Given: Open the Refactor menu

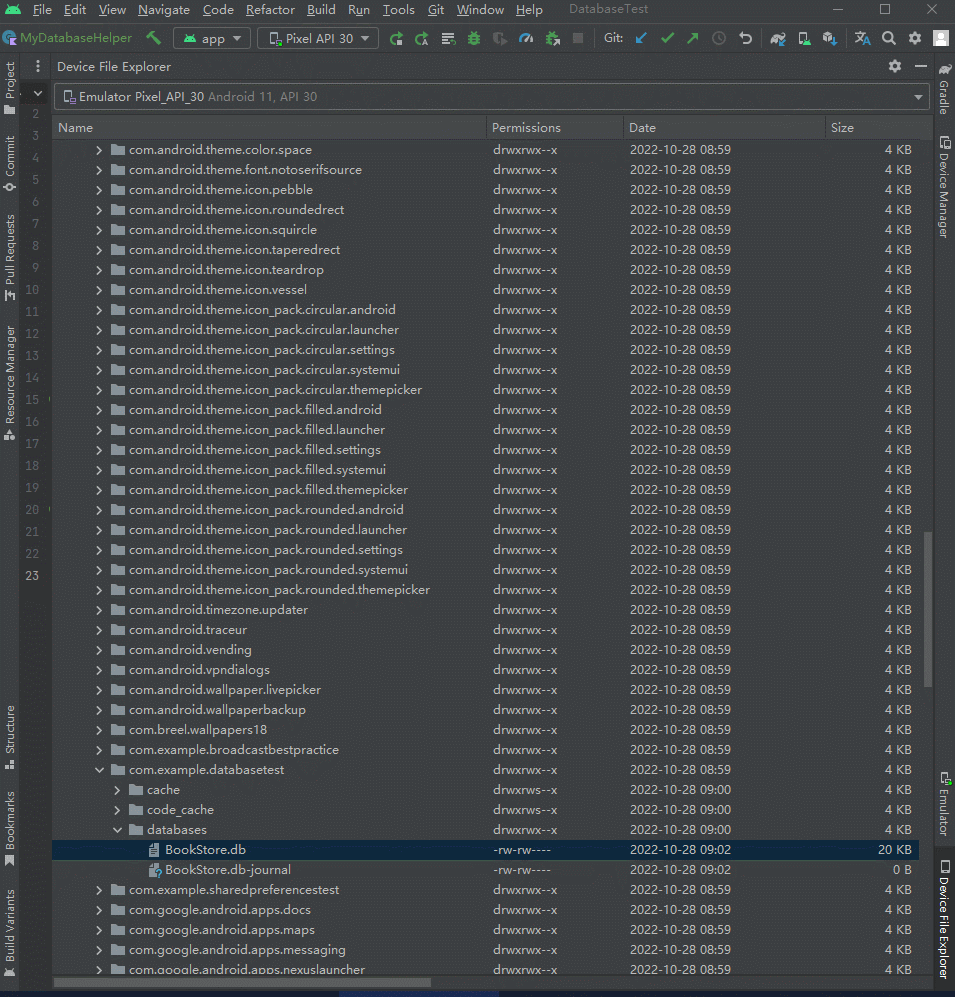Looking at the screenshot, I should click(x=270, y=10).
